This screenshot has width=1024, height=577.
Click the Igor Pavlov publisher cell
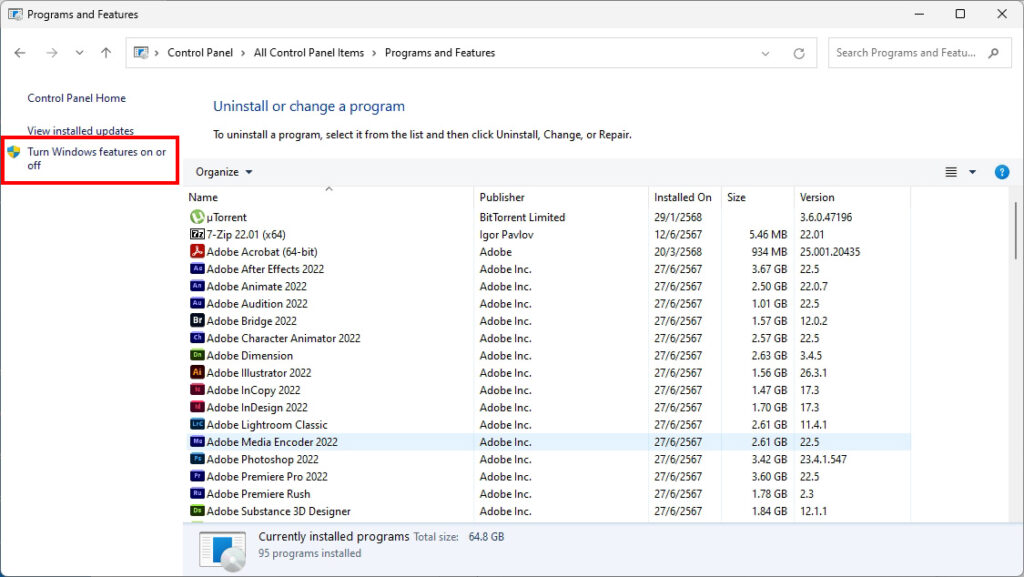tap(506, 234)
